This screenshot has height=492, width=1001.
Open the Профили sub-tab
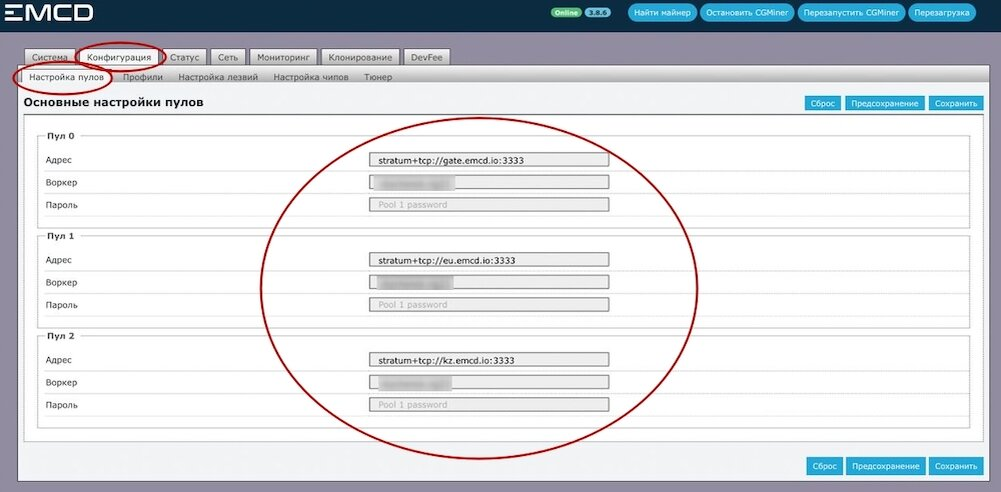click(143, 77)
